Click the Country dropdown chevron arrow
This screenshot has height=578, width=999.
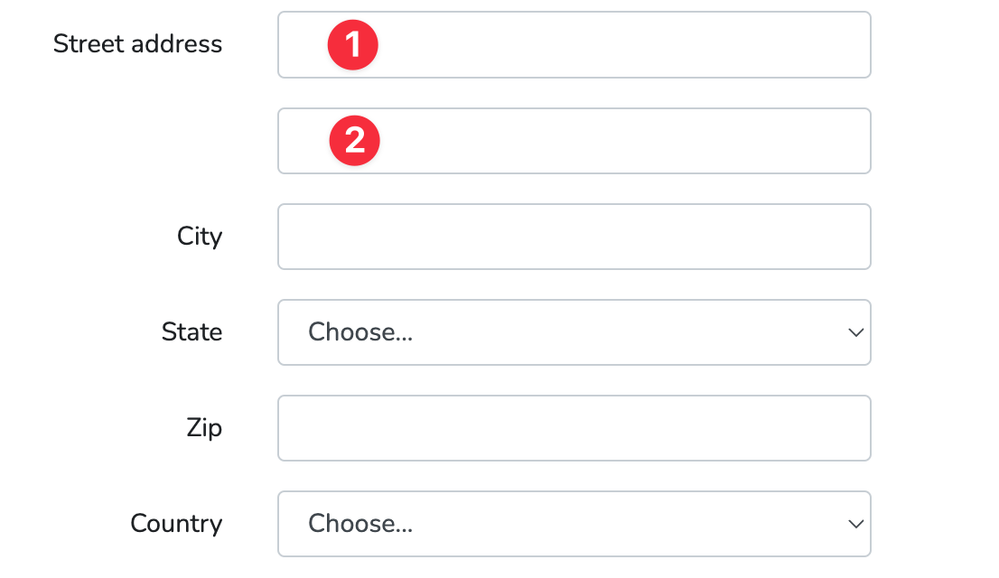click(x=855, y=524)
